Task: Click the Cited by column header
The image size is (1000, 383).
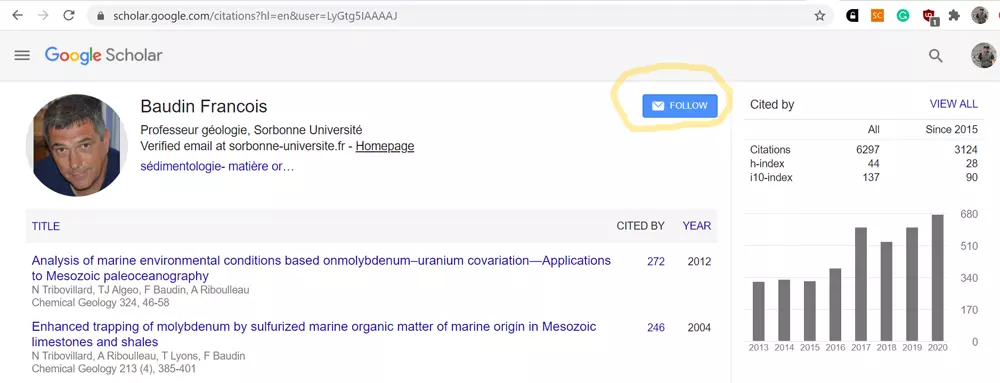Action: click(640, 226)
